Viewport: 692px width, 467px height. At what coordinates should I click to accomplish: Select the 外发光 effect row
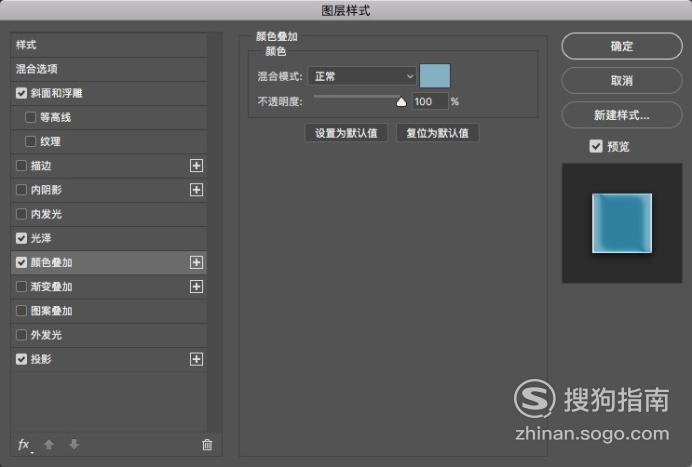tap(109, 335)
